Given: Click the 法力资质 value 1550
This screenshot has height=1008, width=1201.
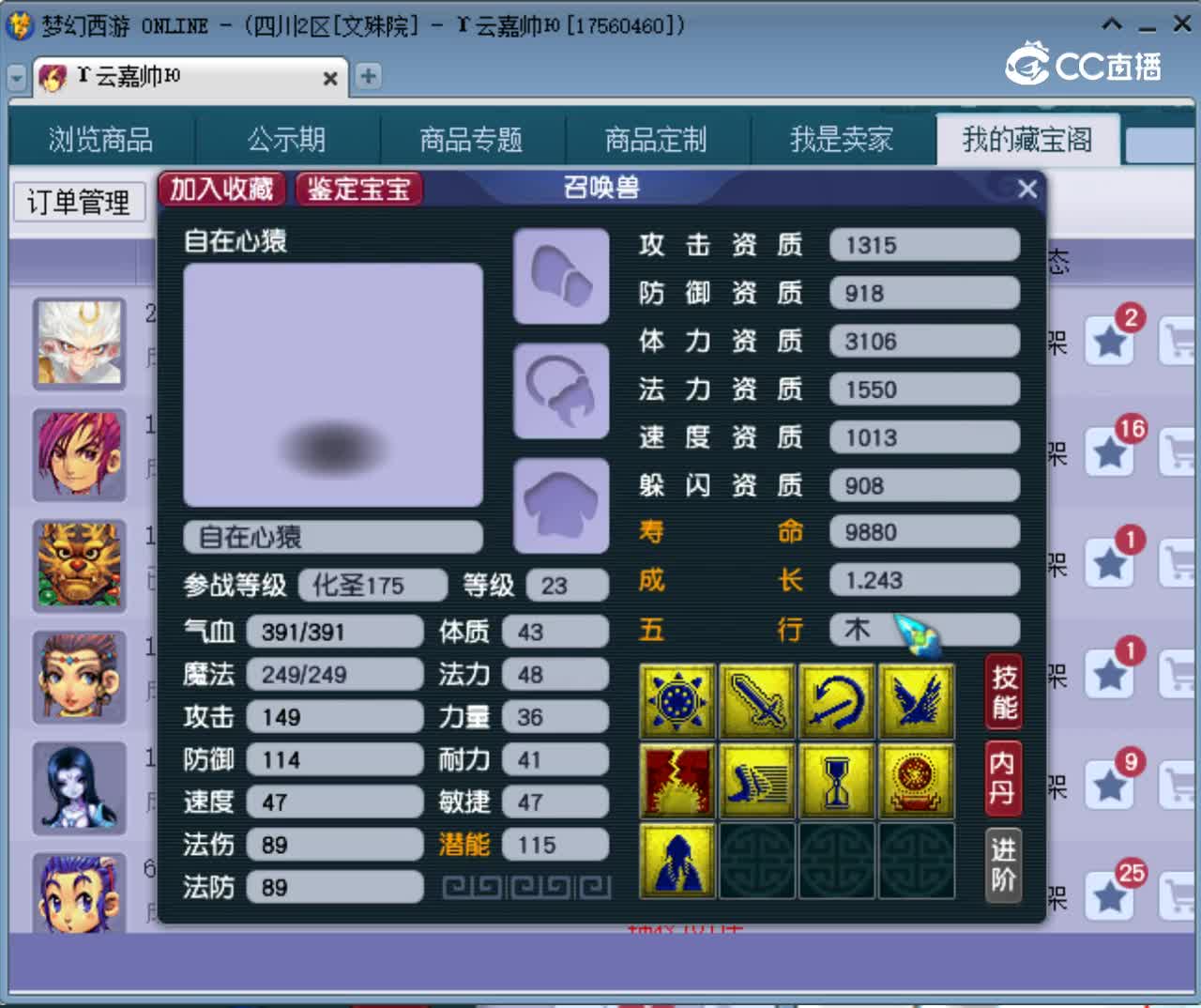Looking at the screenshot, I should tap(924, 389).
